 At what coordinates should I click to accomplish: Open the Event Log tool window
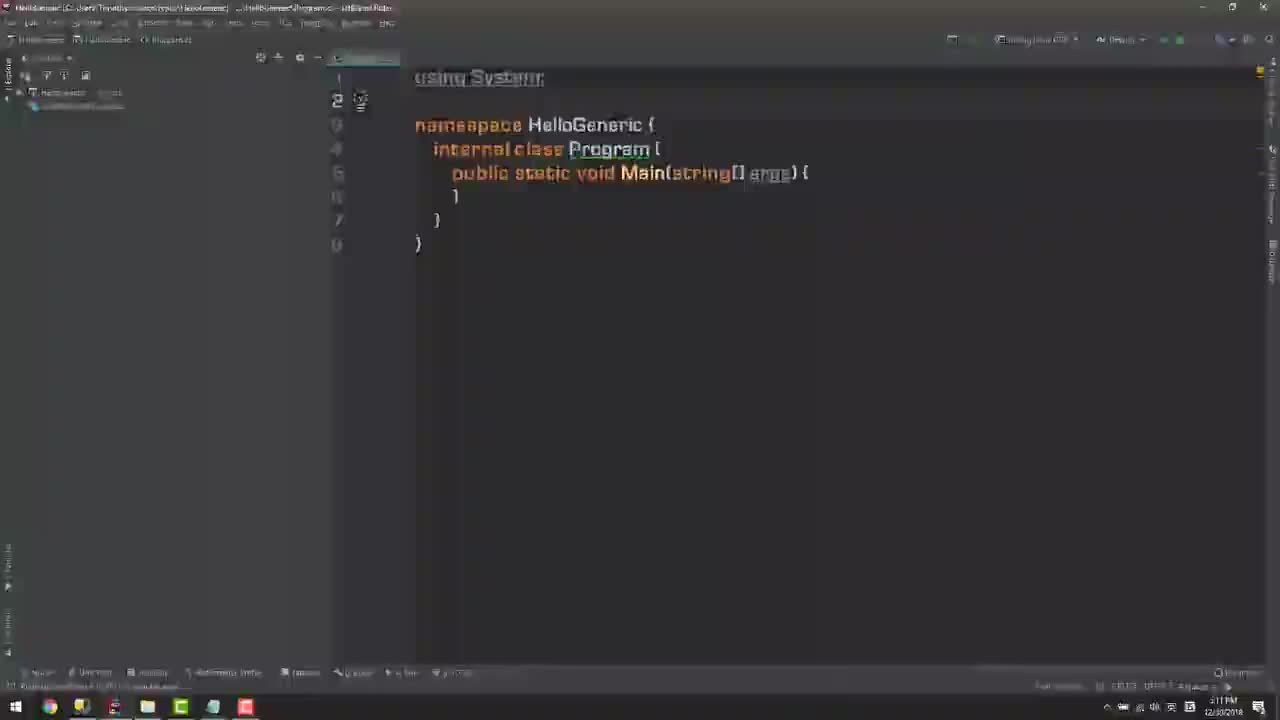coord(1237,673)
